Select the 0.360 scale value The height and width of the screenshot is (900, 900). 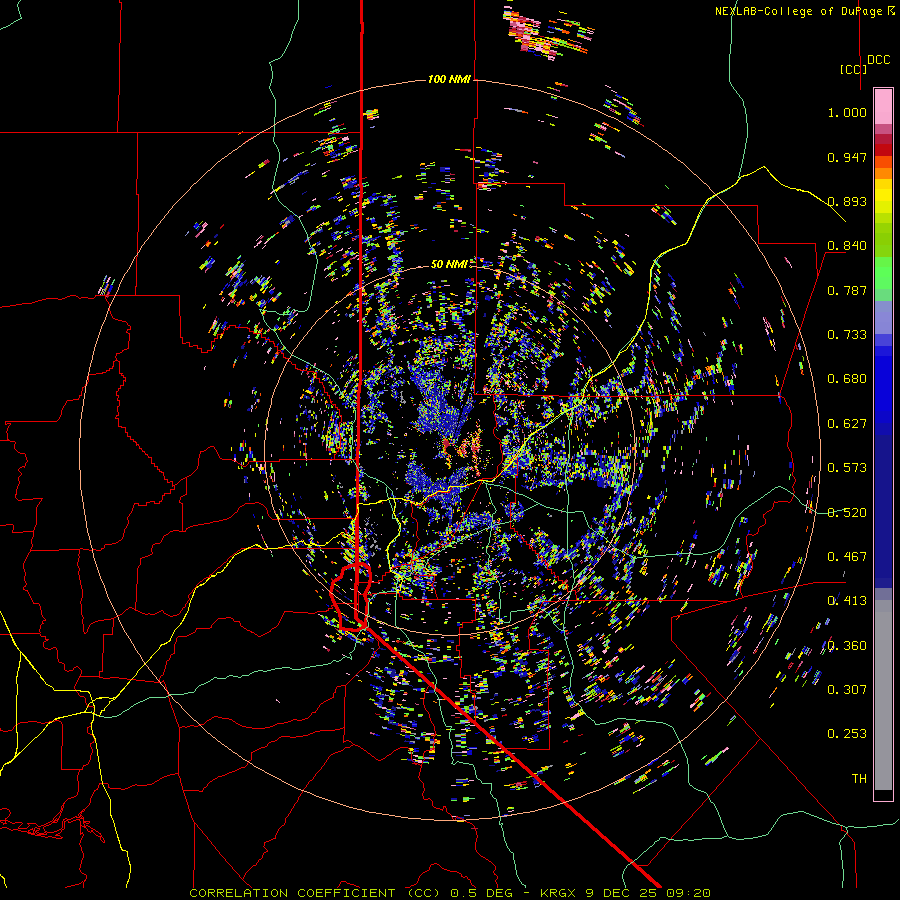847,646
